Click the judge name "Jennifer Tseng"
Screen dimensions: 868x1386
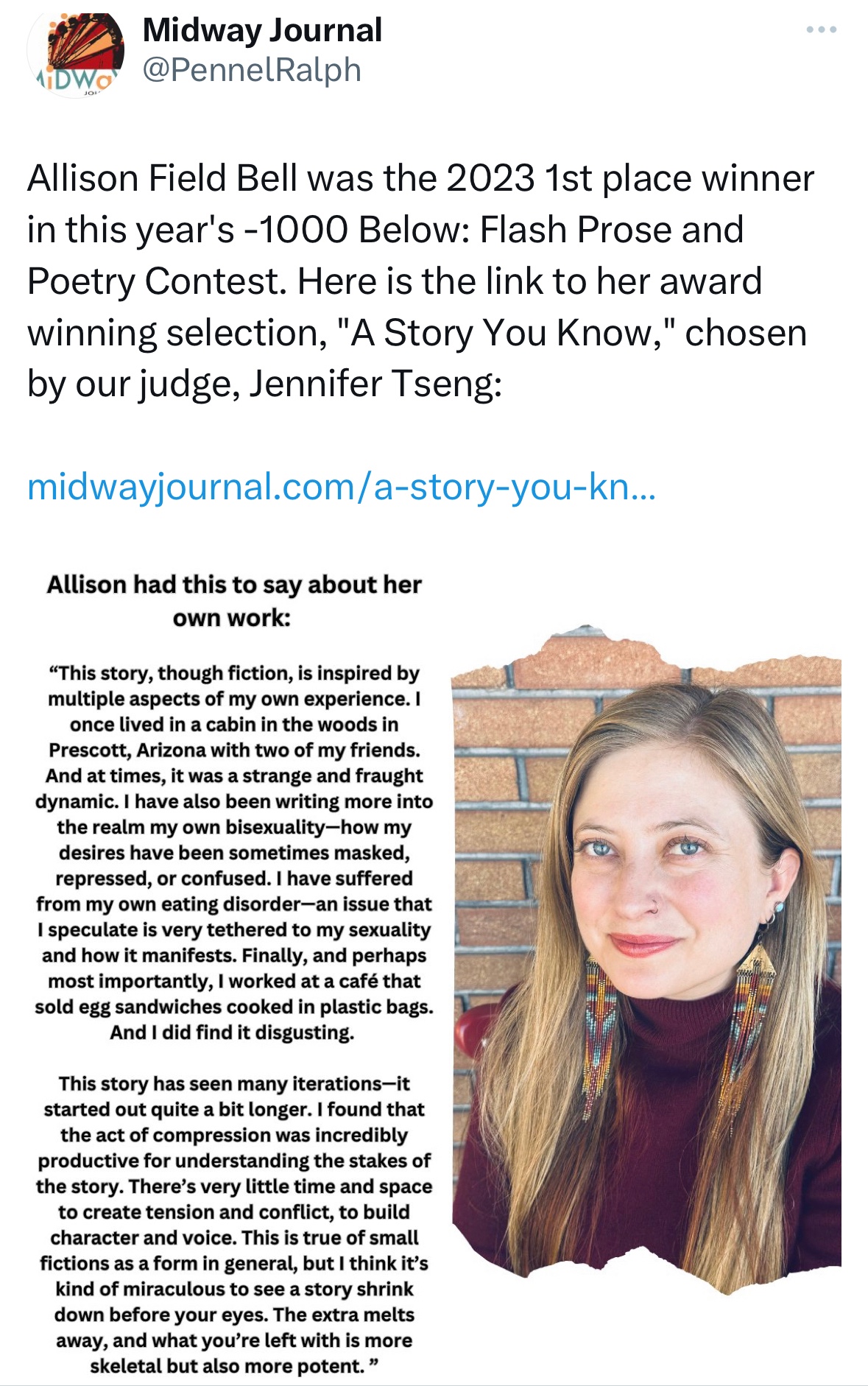coord(374,384)
